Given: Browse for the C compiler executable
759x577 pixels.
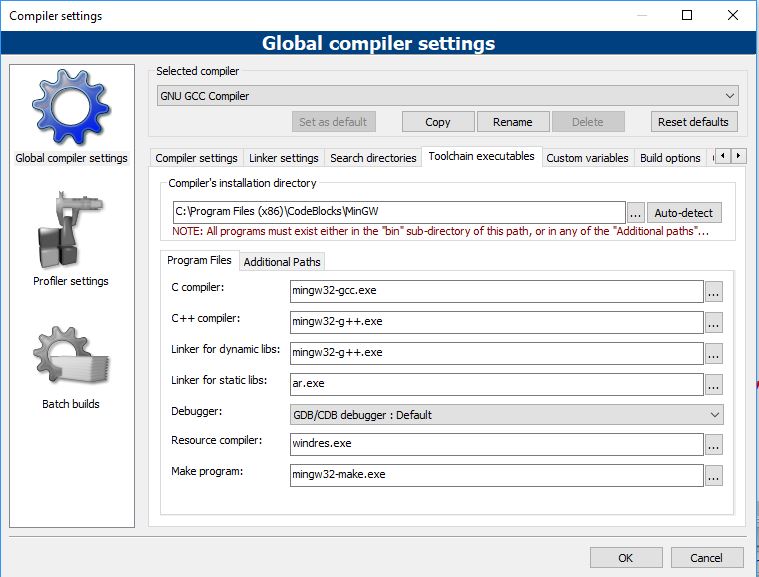Looking at the screenshot, I should click(x=713, y=292).
